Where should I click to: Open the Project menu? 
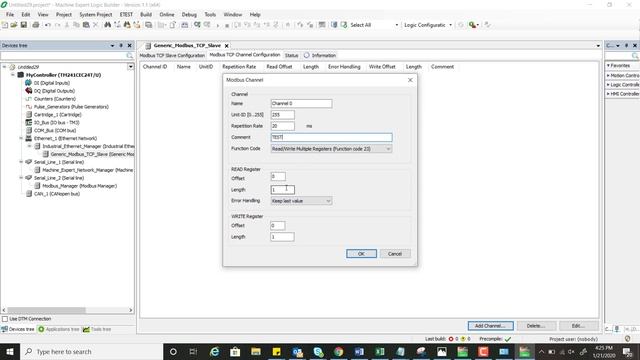point(64,14)
